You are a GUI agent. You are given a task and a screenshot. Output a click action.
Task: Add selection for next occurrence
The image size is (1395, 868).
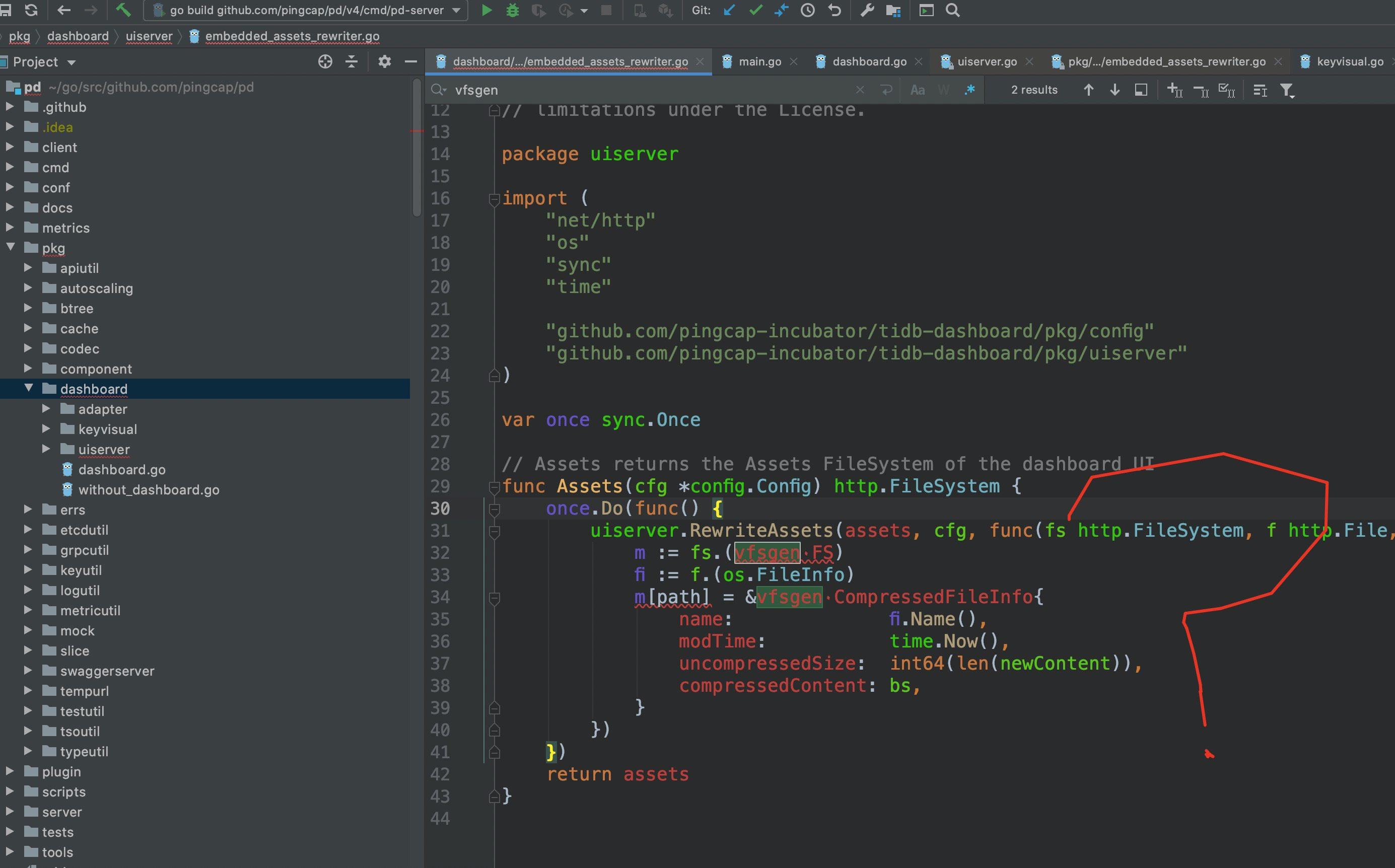[x=1174, y=90]
